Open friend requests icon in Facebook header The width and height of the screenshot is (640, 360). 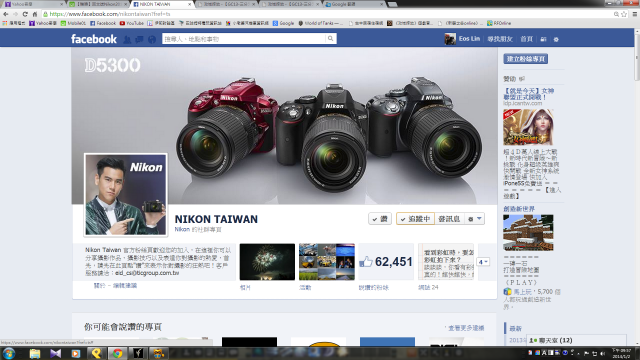(127, 39)
